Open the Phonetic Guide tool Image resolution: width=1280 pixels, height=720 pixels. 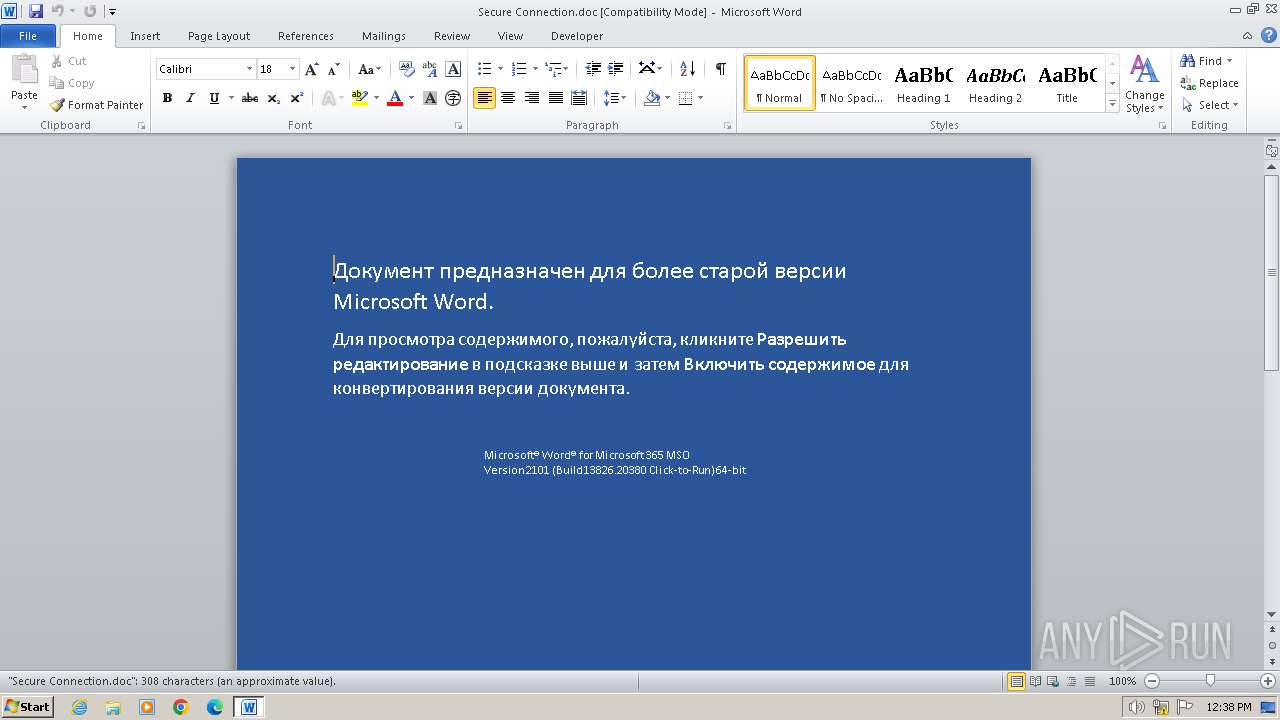pyautogui.click(x=430, y=69)
